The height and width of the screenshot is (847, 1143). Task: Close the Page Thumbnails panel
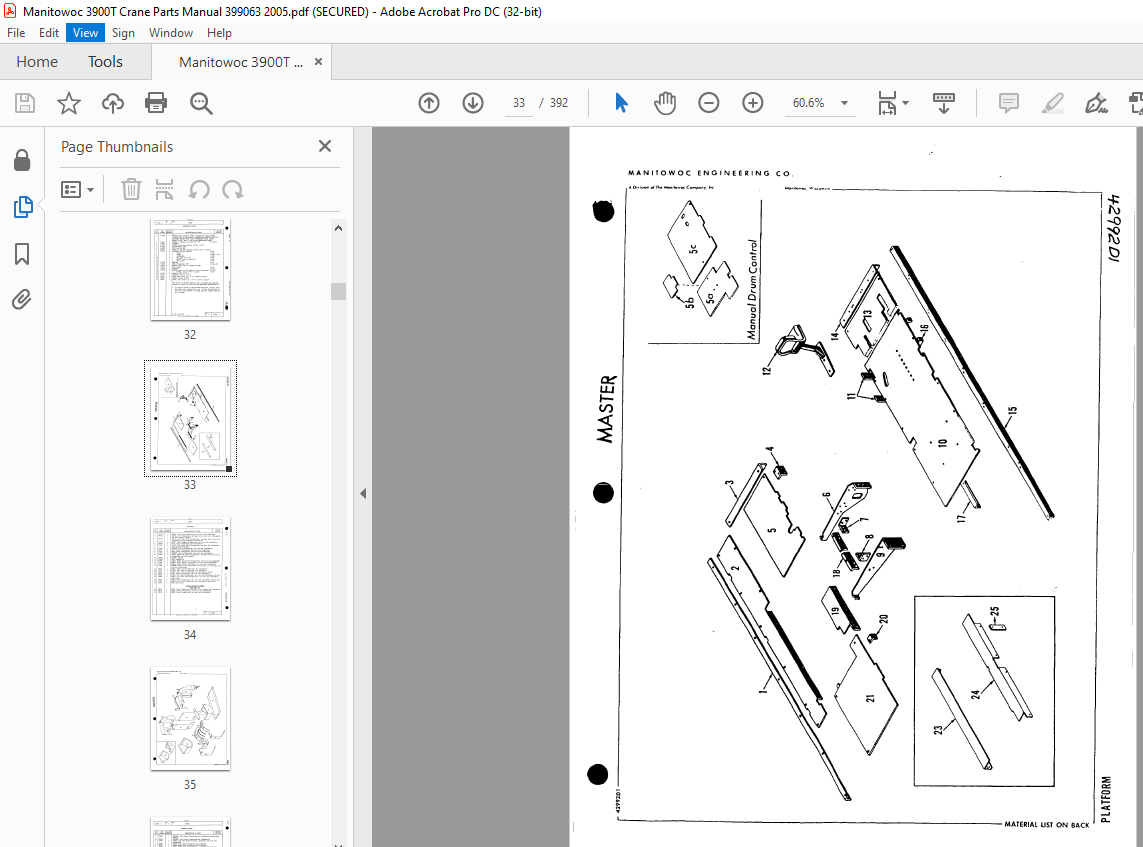click(325, 147)
